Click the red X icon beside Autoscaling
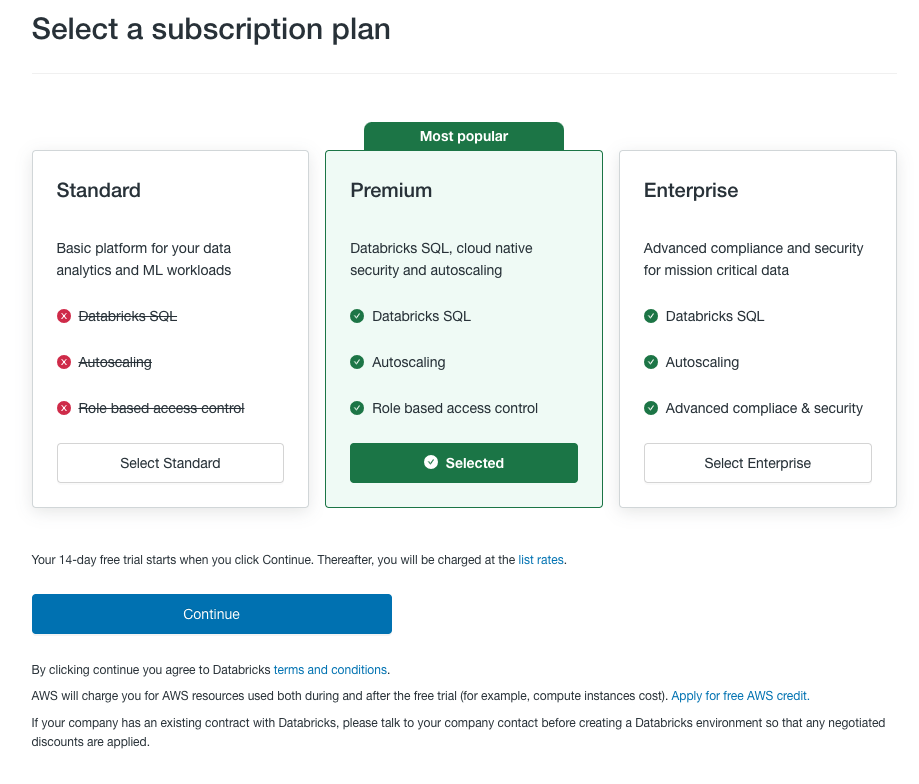The height and width of the screenshot is (784, 919). pyautogui.click(x=64, y=361)
